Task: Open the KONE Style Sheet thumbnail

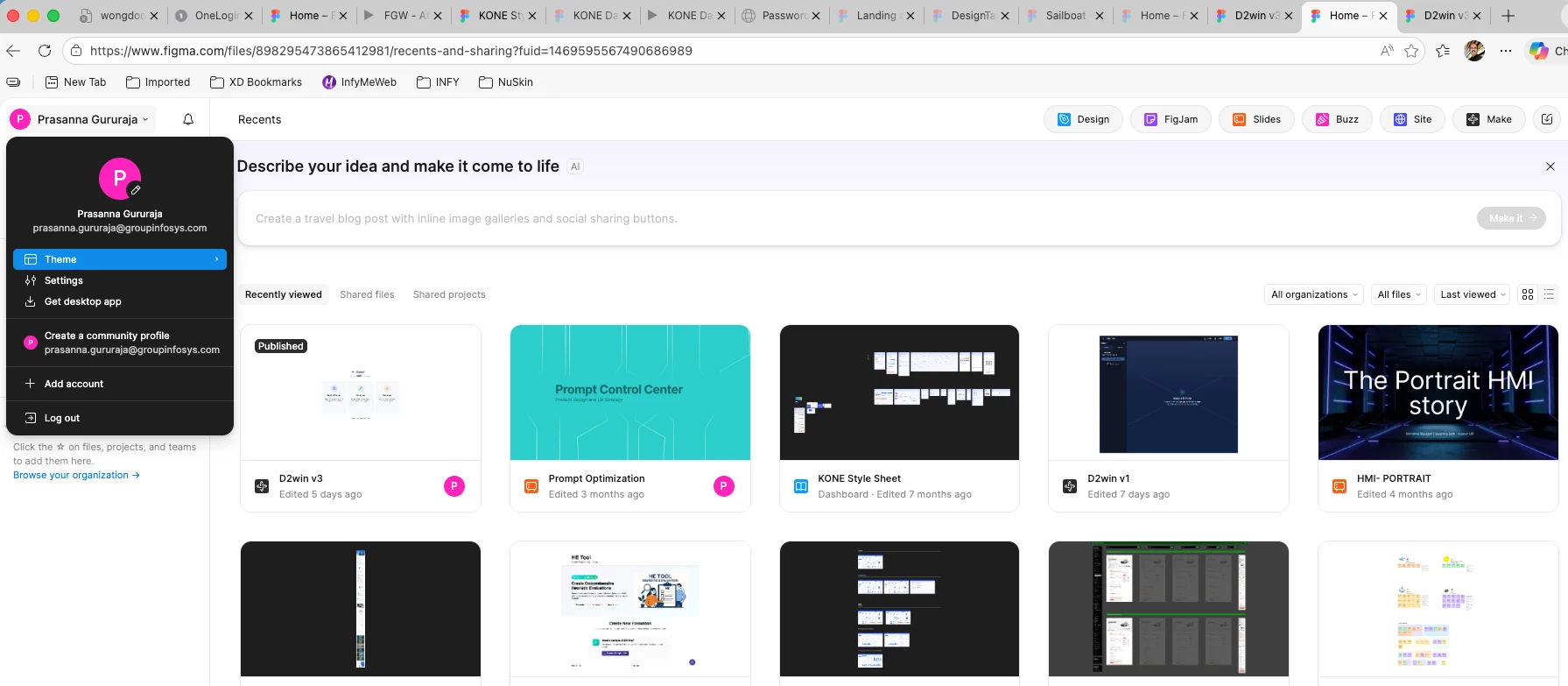Action: click(899, 393)
